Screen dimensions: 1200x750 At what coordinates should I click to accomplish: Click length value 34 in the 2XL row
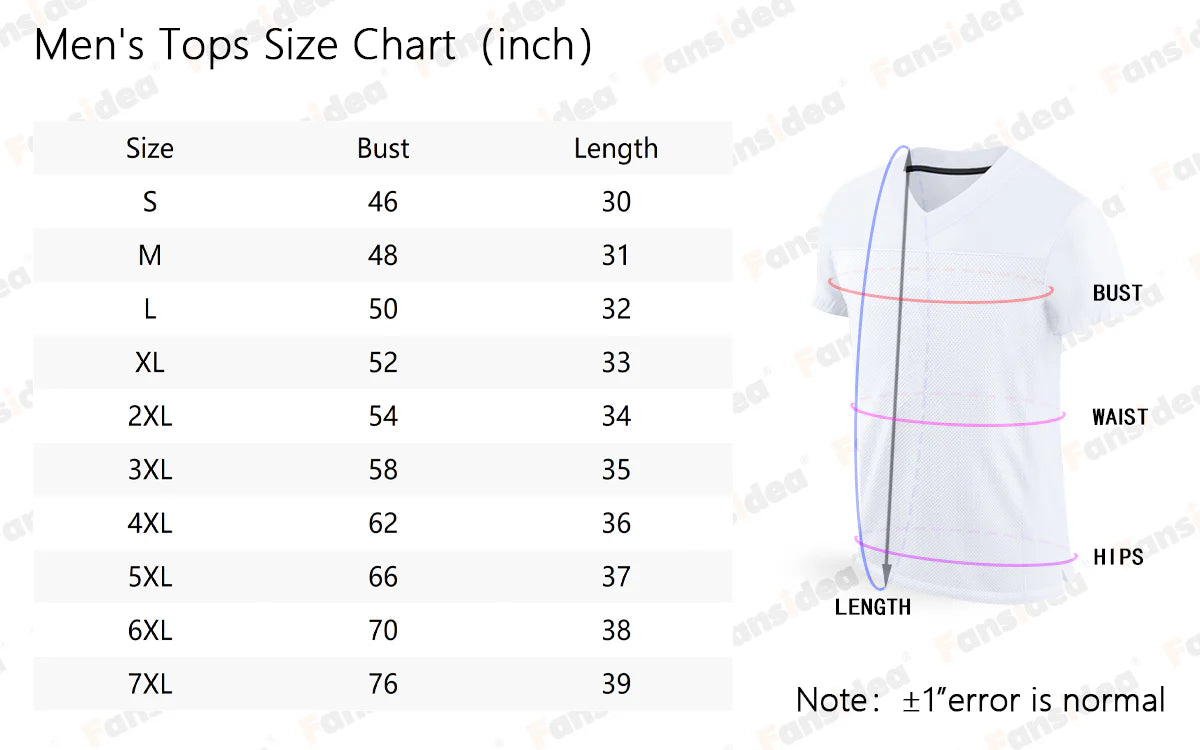pyautogui.click(x=616, y=416)
